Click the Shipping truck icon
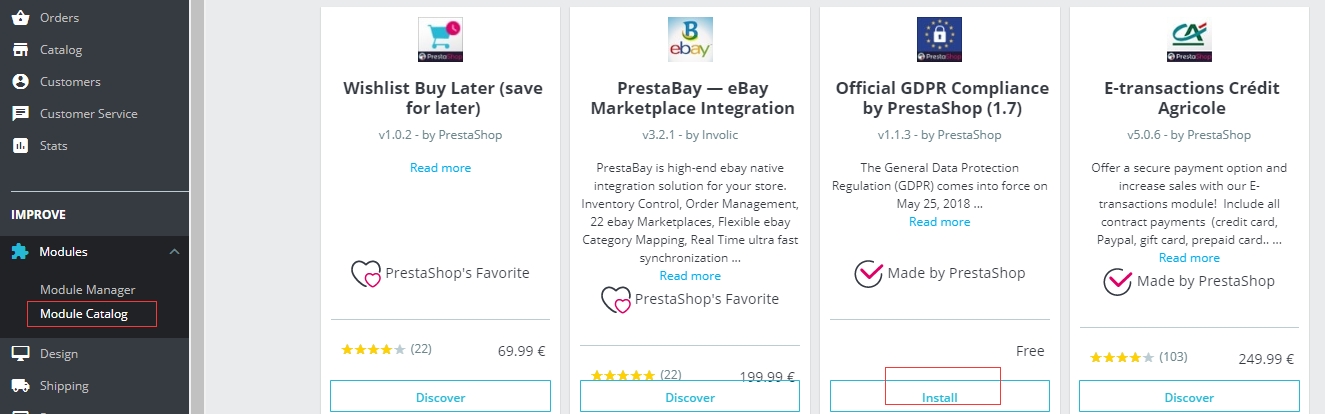 coord(19,385)
